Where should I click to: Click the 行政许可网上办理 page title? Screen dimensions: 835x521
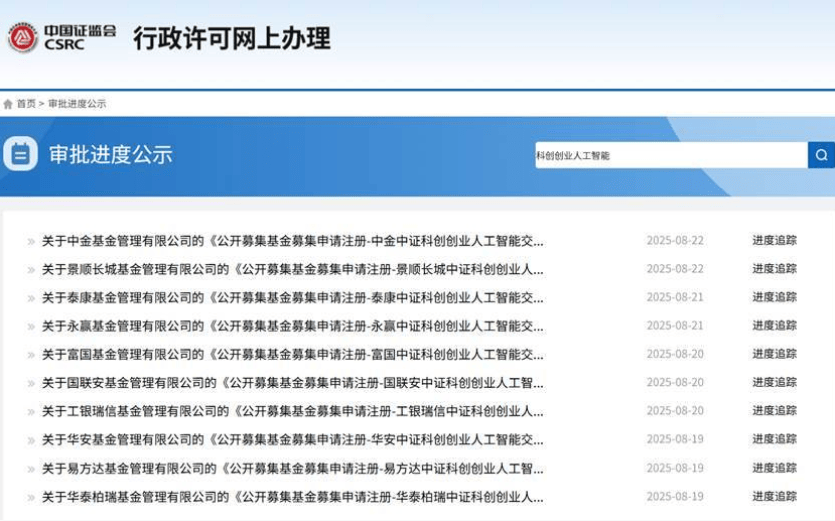[x=232, y=38]
